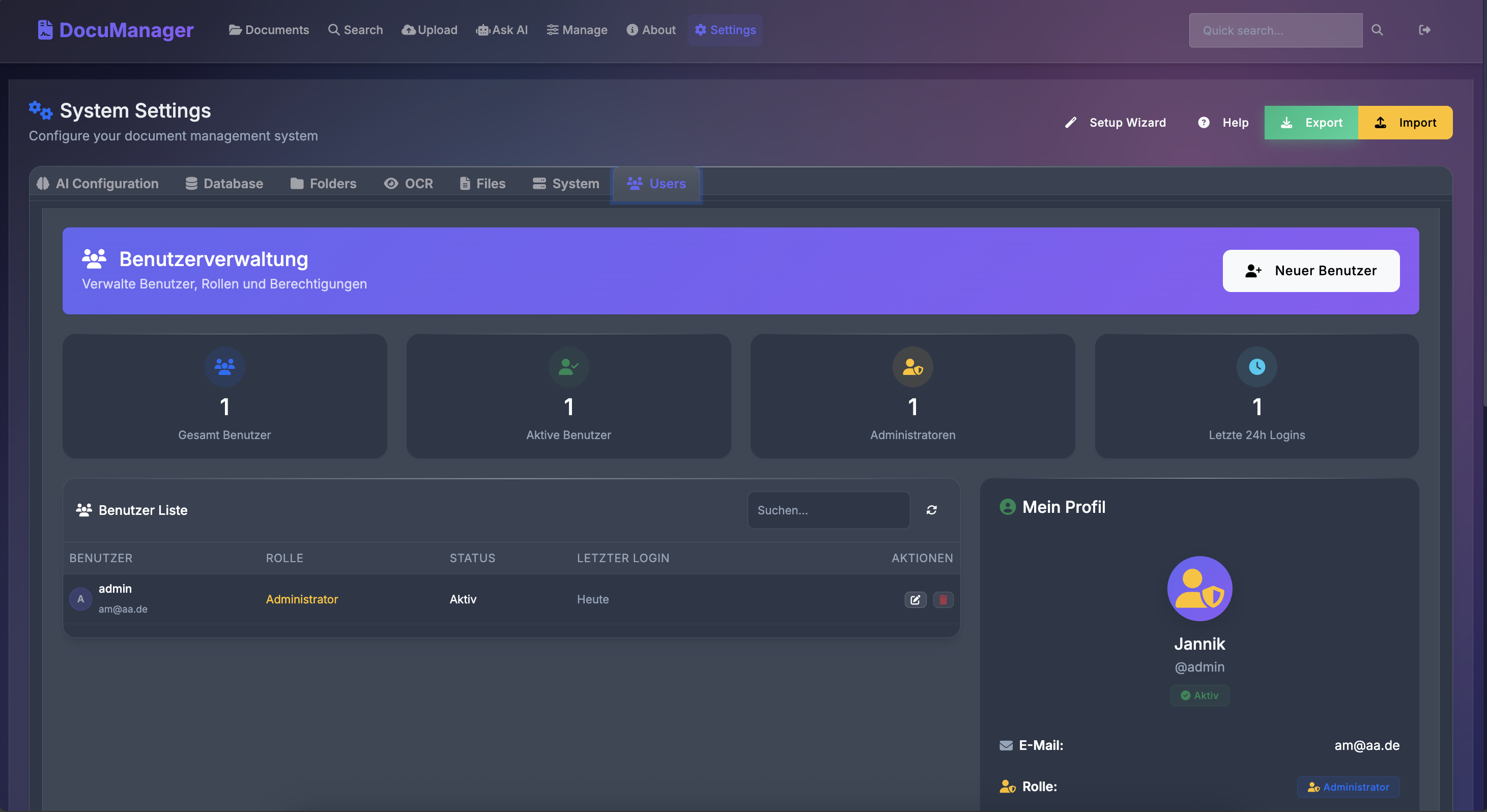Click the logout icon in the header
1487x812 pixels.
[1424, 30]
